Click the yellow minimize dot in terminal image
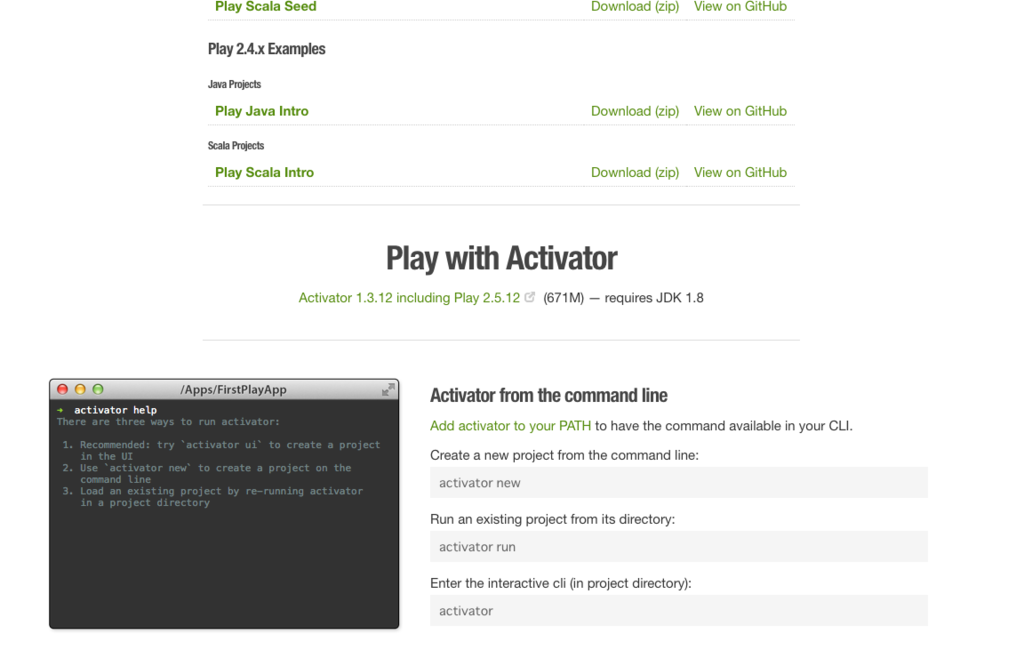The image size is (1024, 666). click(80, 389)
